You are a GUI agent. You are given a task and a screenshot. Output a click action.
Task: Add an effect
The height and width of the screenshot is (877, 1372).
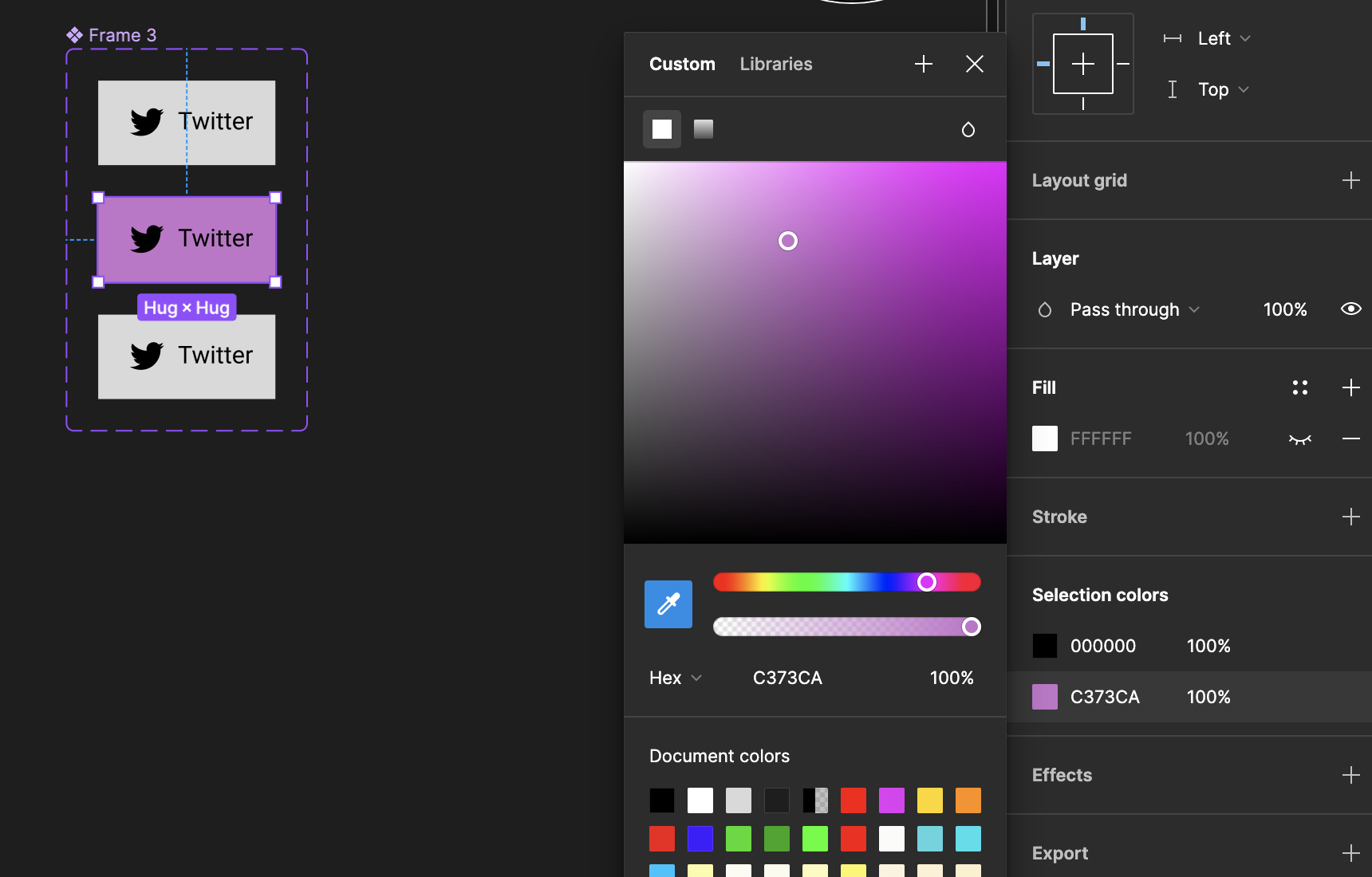pos(1351,775)
